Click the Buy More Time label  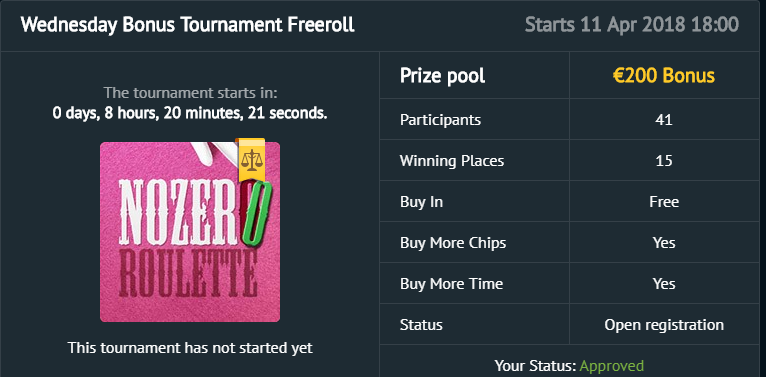click(451, 284)
